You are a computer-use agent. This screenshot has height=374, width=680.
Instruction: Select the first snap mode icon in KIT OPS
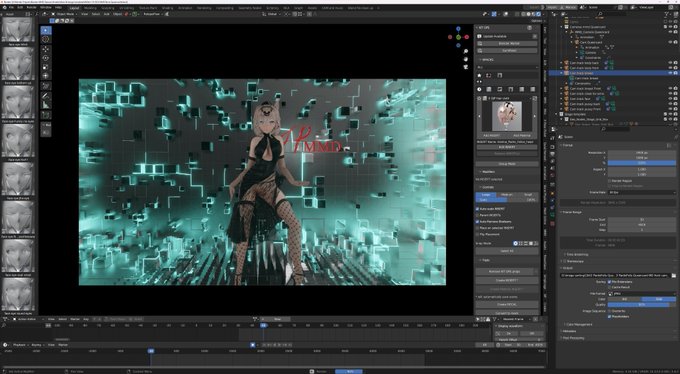[516, 243]
